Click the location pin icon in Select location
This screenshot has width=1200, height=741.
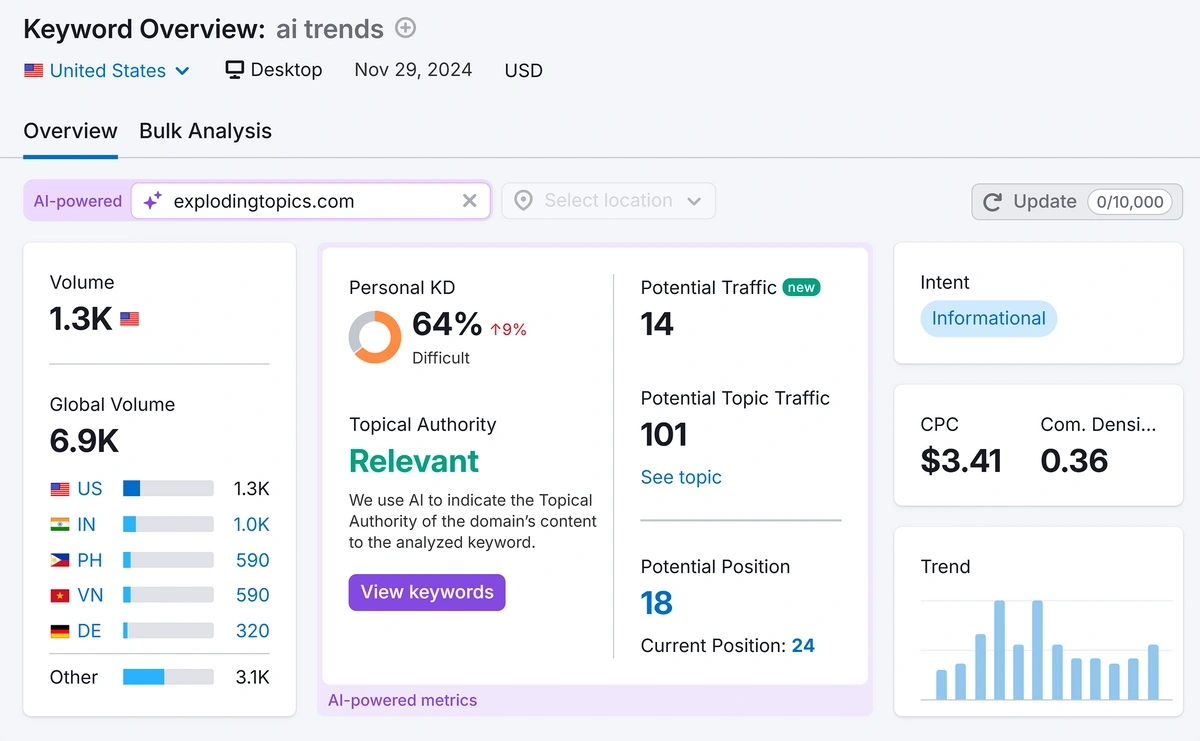tap(523, 200)
